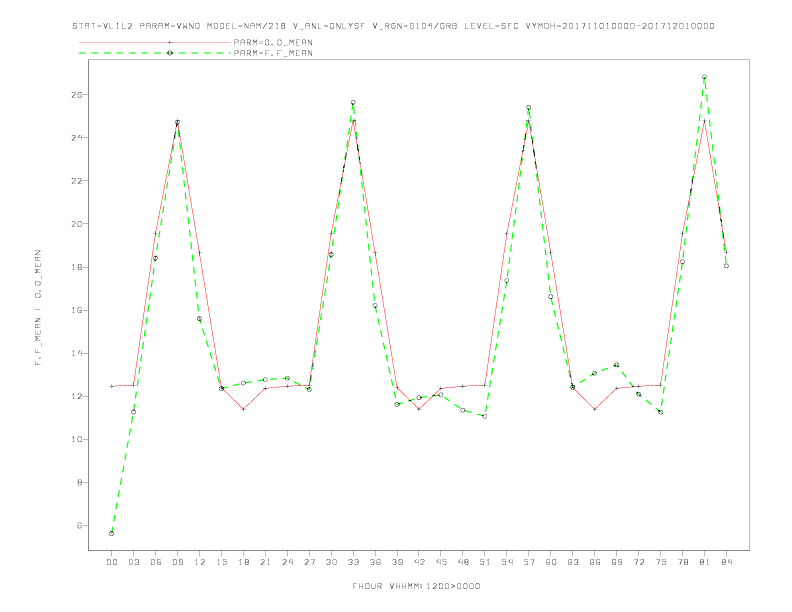Click the red plus marker at hour 00
This screenshot has width=792, height=612.
click(x=112, y=386)
